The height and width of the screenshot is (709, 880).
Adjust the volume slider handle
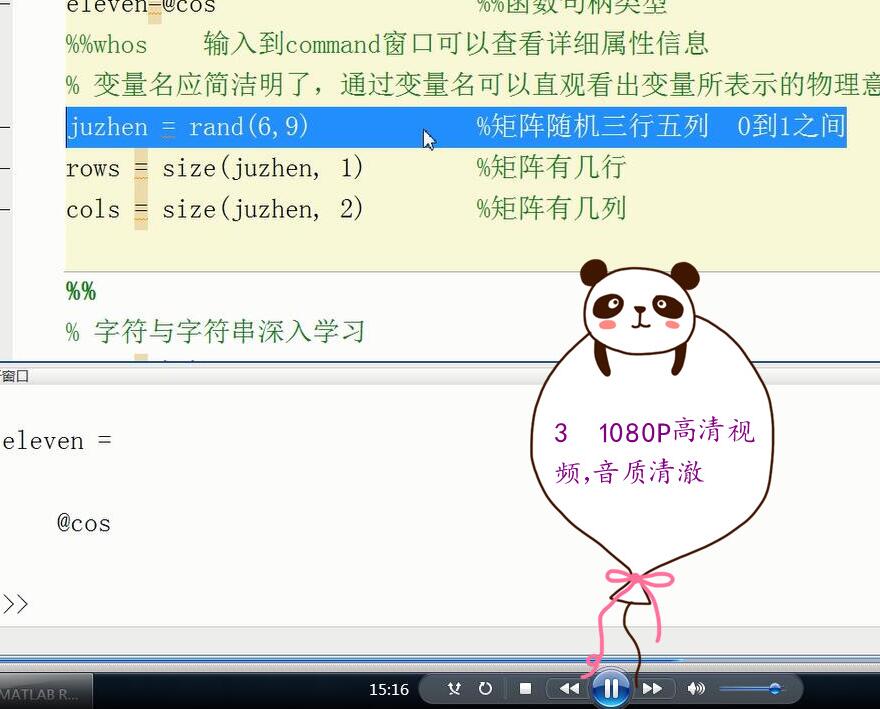pos(774,688)
